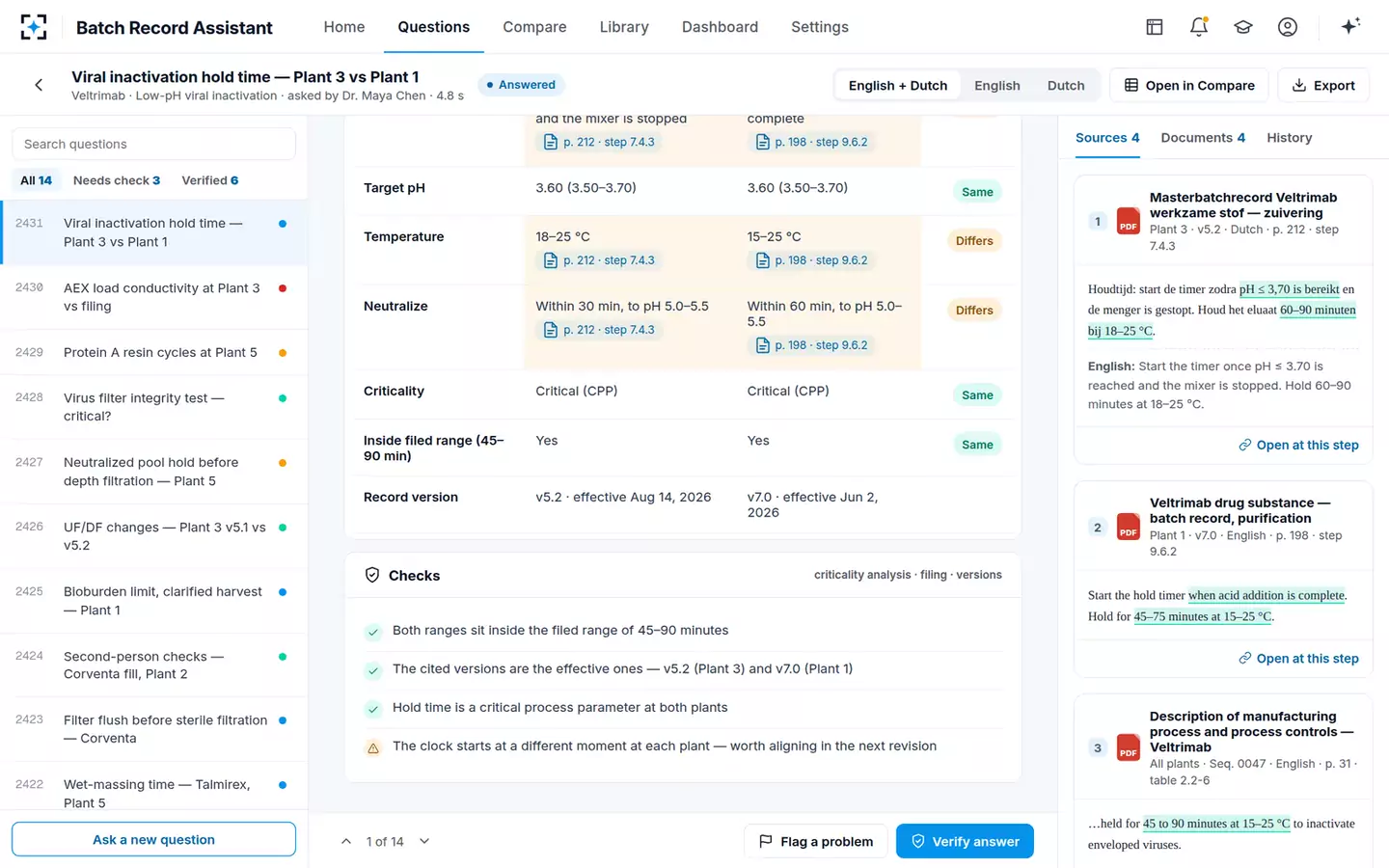Ask a new question
The height and width of the screenshot is (868, 1389).
tap(153, 839)
